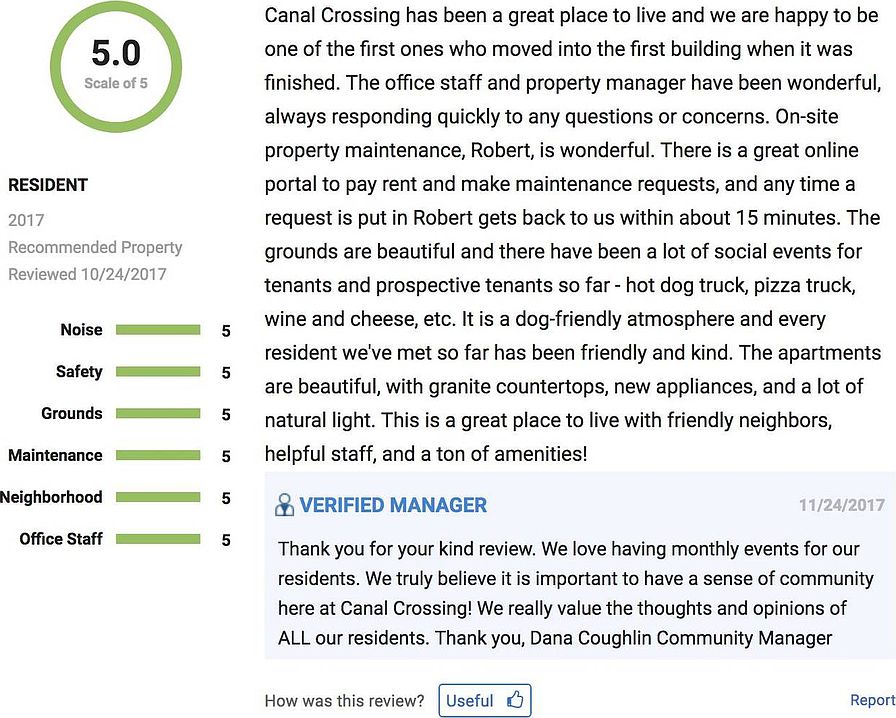Click the VERIFIED MANAGER heading
Screen dimensions: 896x718
(x=393, y=505)
